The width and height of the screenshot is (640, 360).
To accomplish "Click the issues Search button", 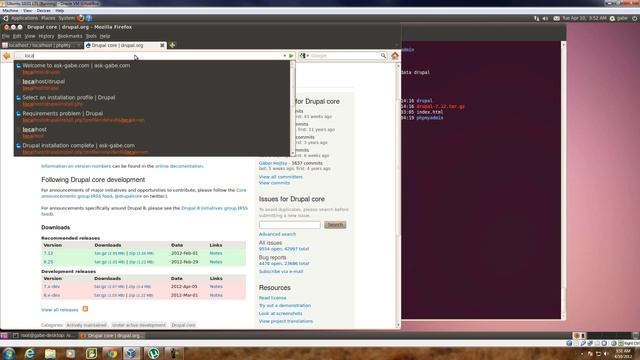I will pos(335,225).
